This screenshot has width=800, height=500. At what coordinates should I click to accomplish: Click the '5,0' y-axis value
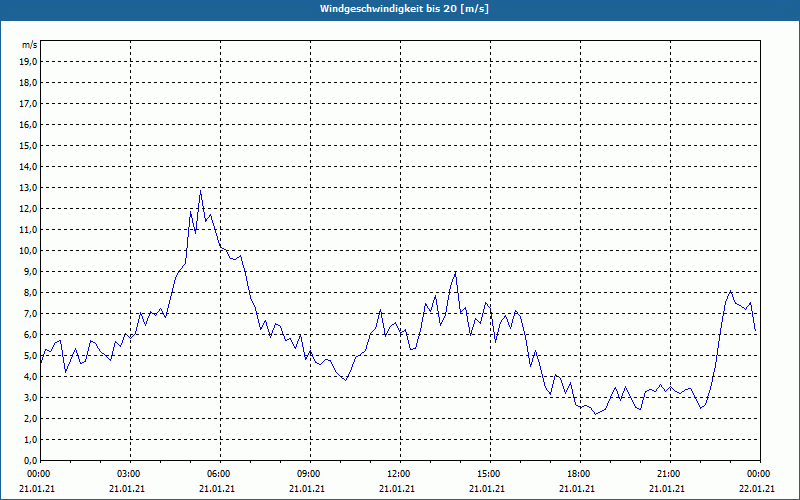pyautogui.click(x=30, y=356)
